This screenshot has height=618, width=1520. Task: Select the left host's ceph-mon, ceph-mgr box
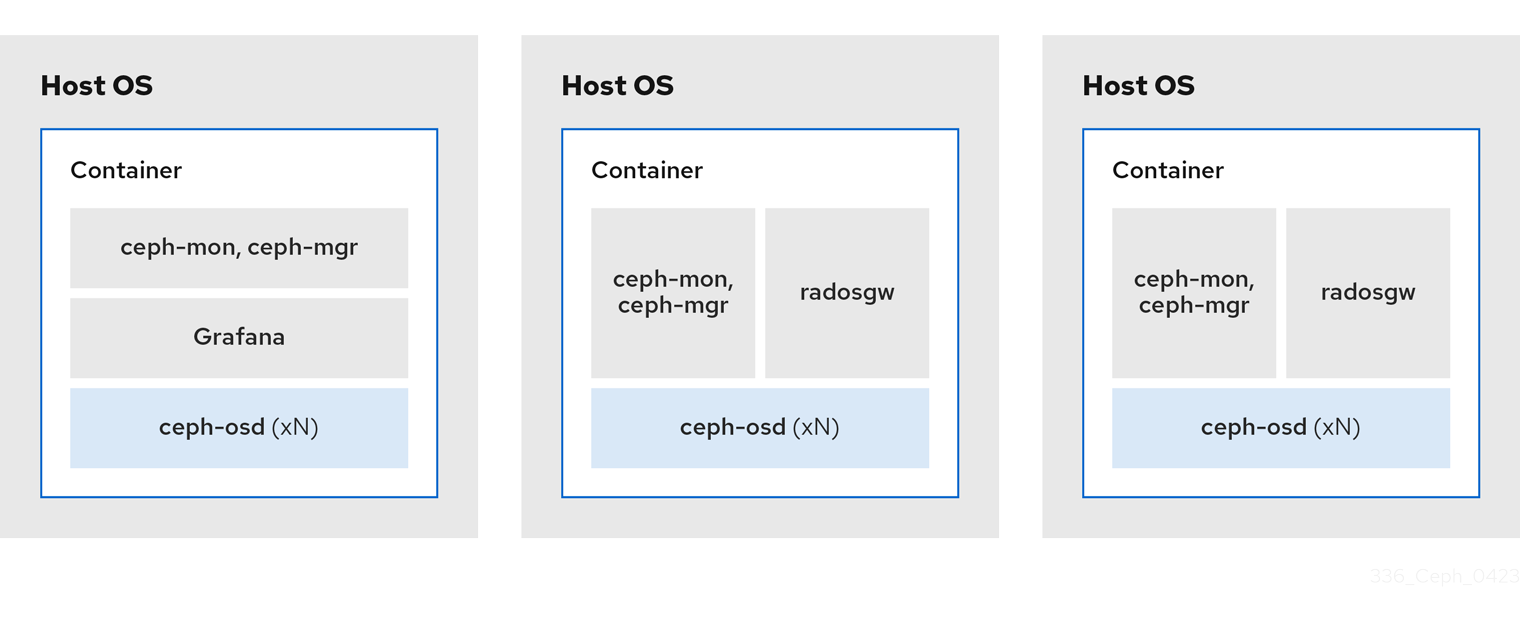pos(239,247)
